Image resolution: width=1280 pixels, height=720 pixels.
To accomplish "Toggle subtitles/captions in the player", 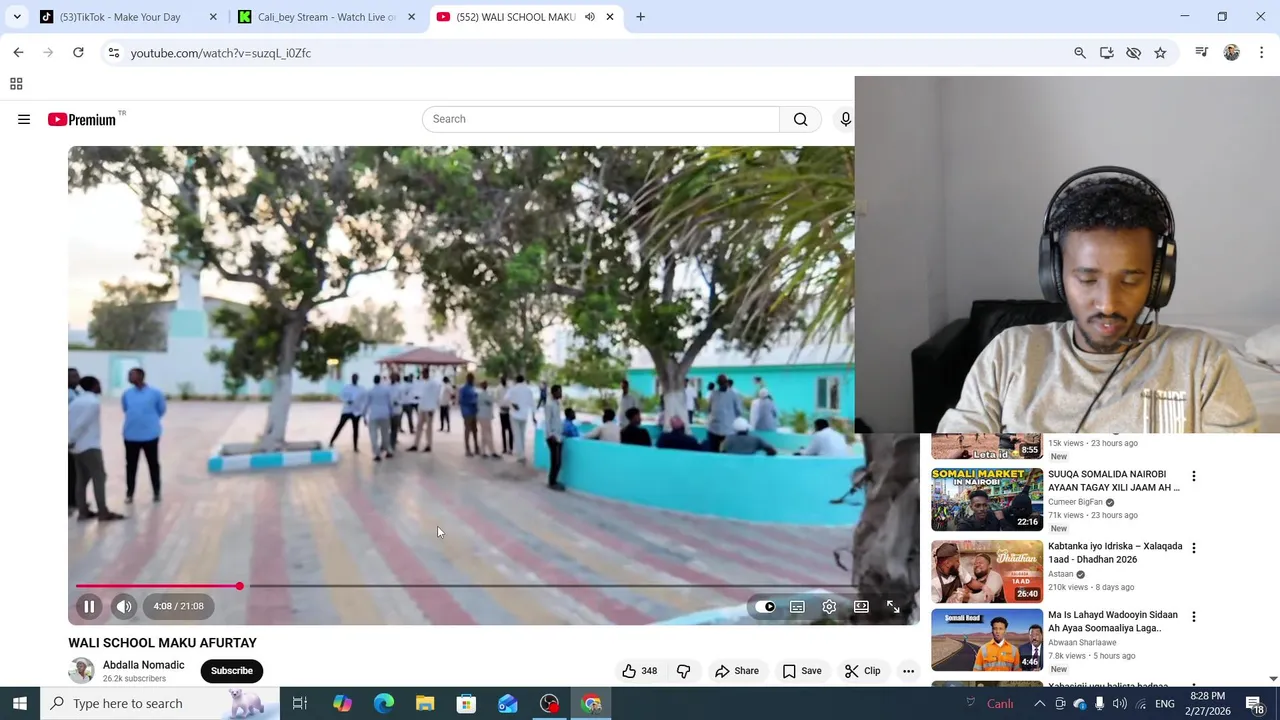I will point(797,607).
